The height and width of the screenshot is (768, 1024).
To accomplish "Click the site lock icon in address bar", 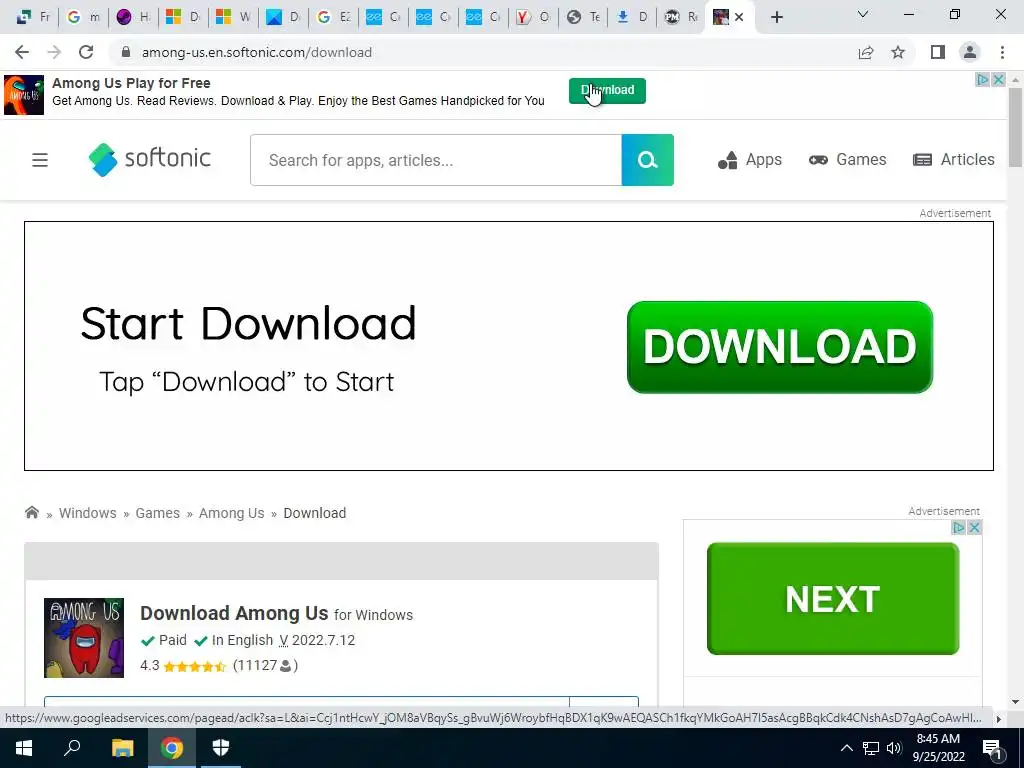I will [x=127, y=52].
